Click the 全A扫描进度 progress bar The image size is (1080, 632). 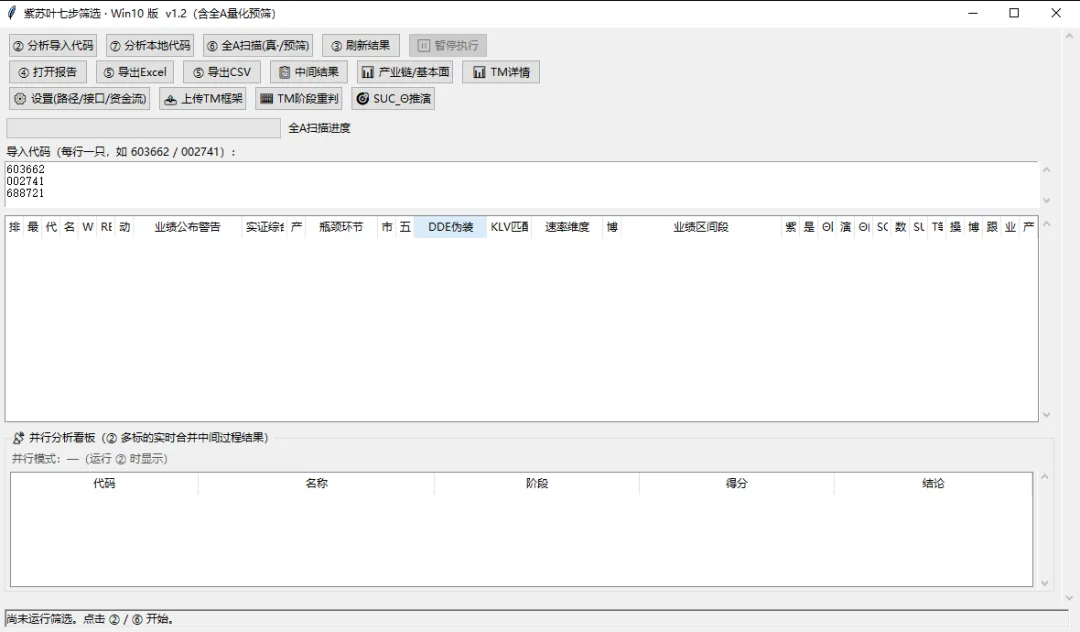click(143, 128)
